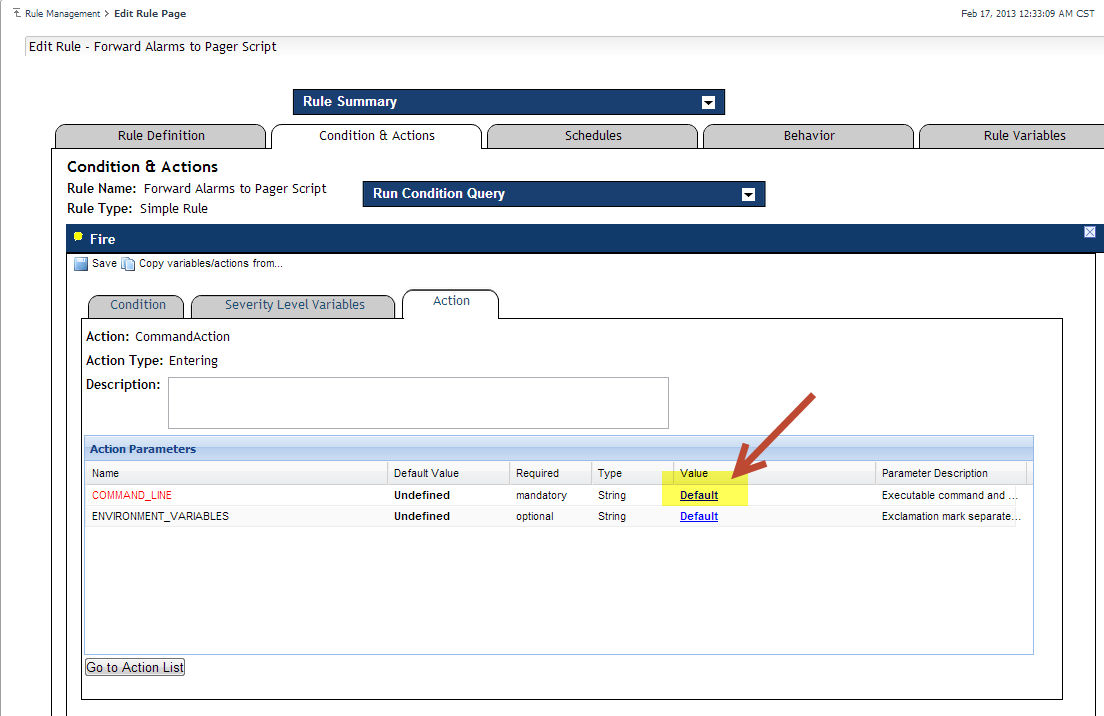Click Default link for ENVIRONMENT_VARIABLES
This screenshot has height=716, width=1104.
pyautogui.click(x=699, y=516)
